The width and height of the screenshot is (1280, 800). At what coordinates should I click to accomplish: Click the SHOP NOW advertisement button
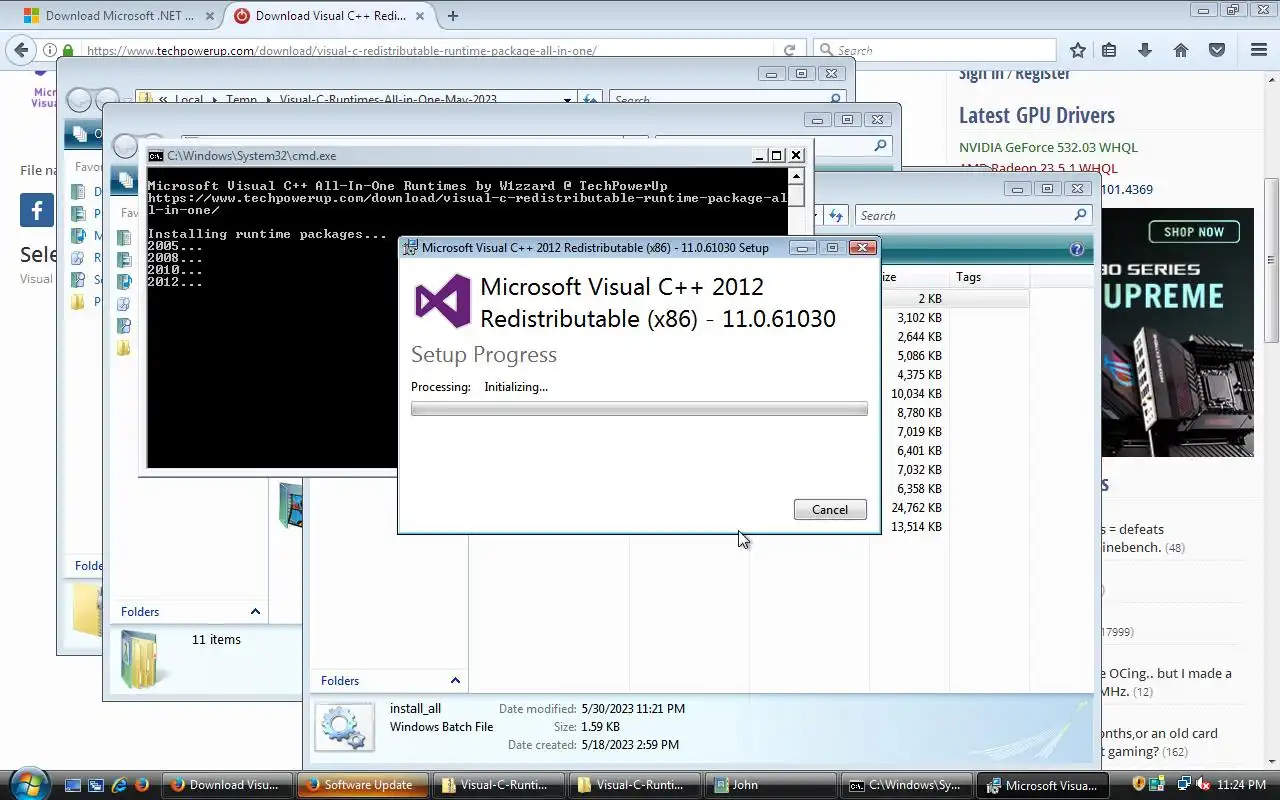[1193, 232]
